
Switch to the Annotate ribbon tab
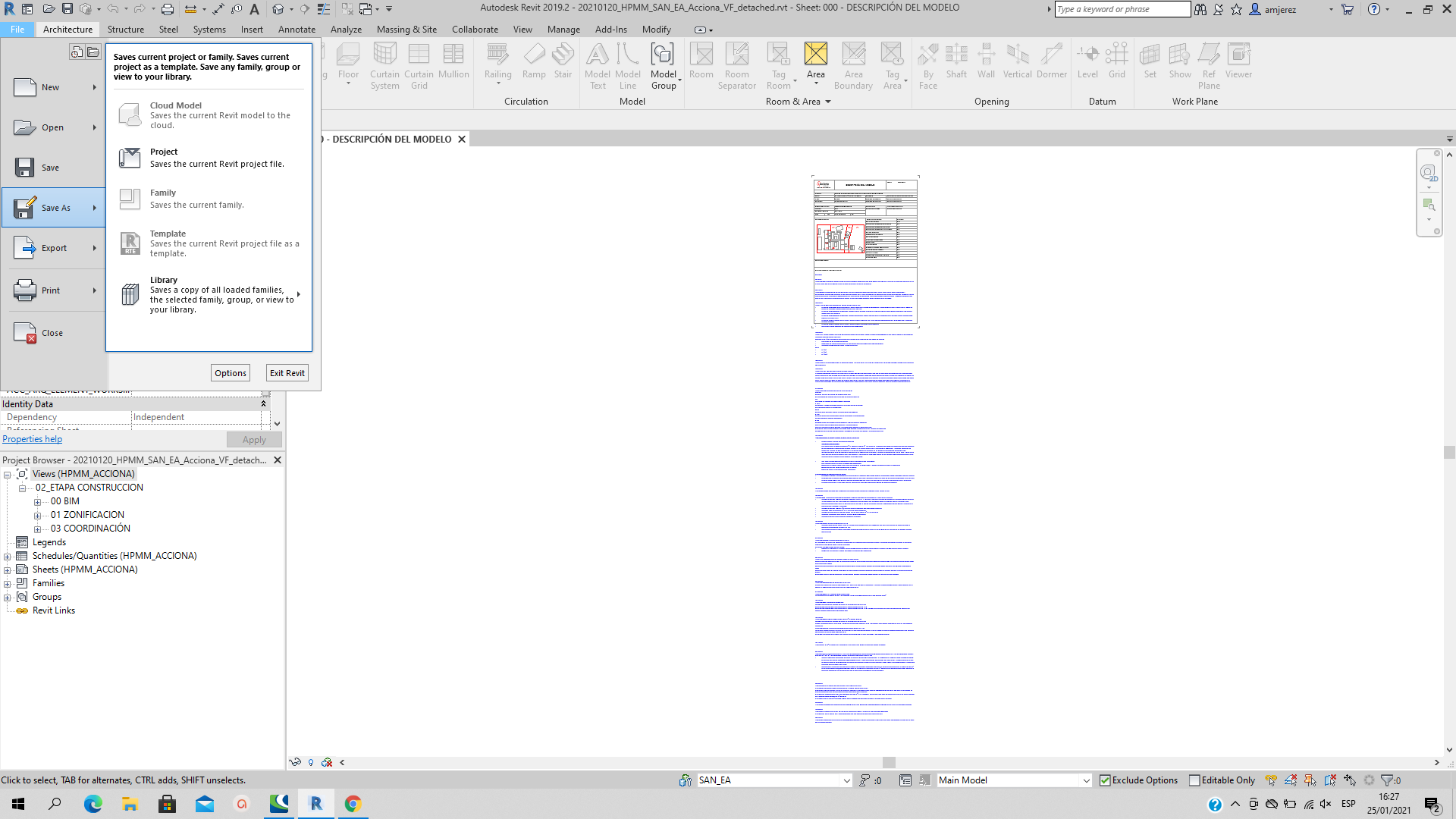pos(297,29)
